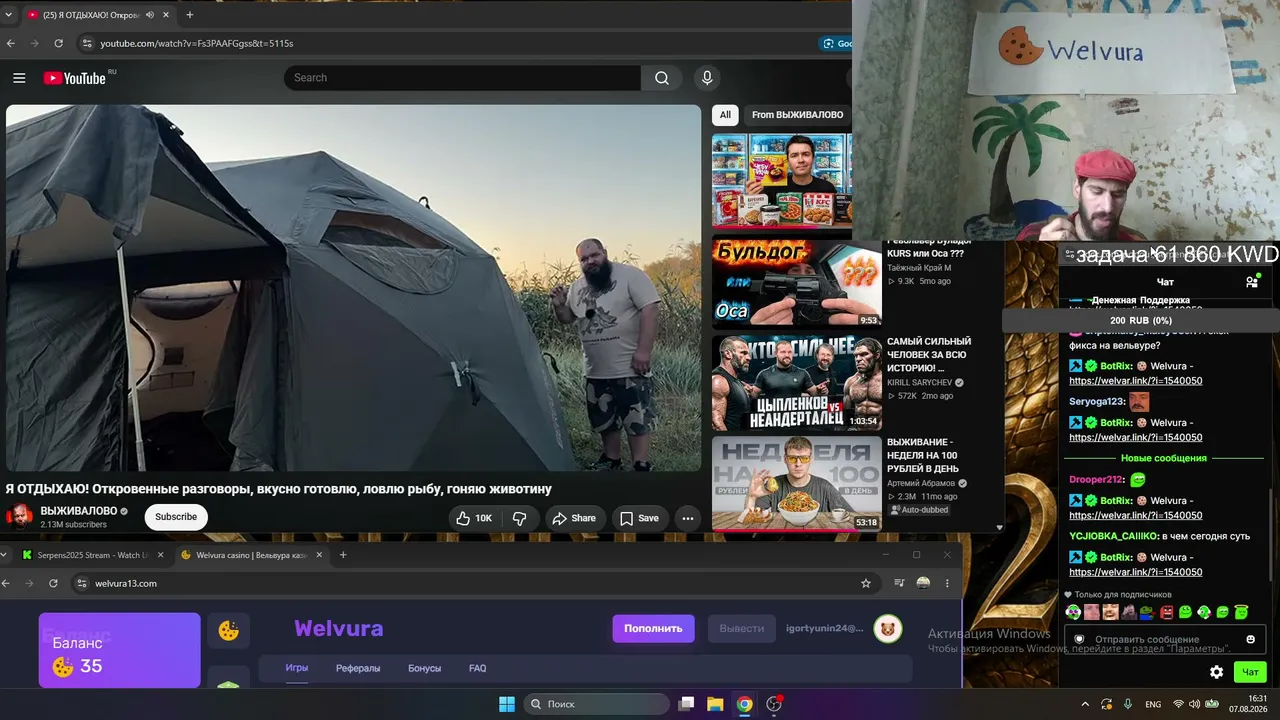Click the youtube.com address bar URL
This screenshot has height=720, width=1280.
[x=197, y=44]
